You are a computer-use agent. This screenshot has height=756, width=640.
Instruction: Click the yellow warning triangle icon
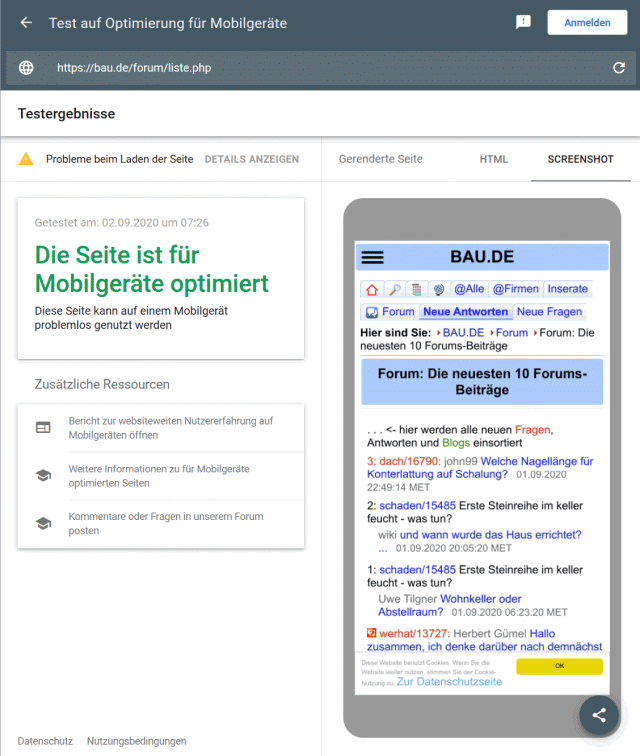[26, 159]
